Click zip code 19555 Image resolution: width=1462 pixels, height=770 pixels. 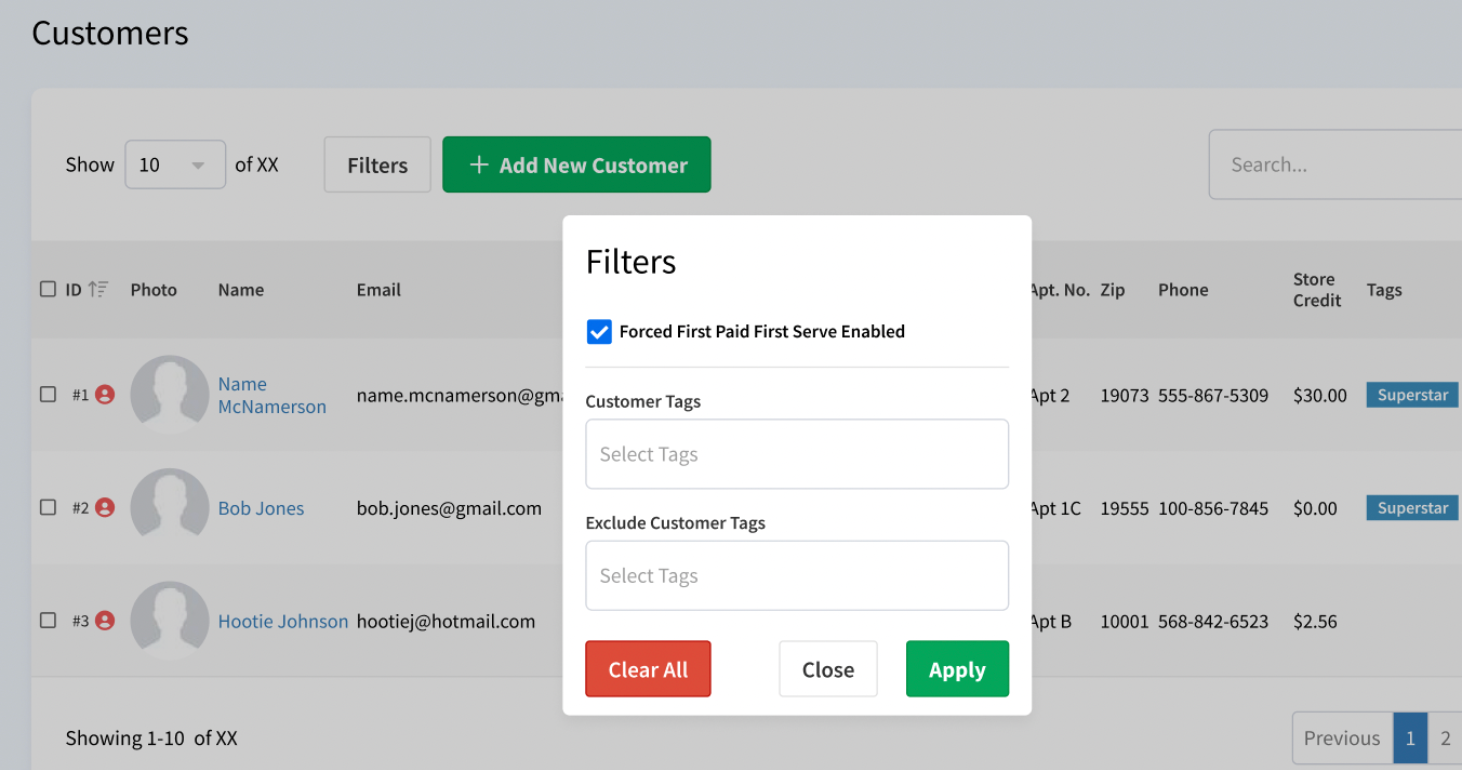[1125, 508]
